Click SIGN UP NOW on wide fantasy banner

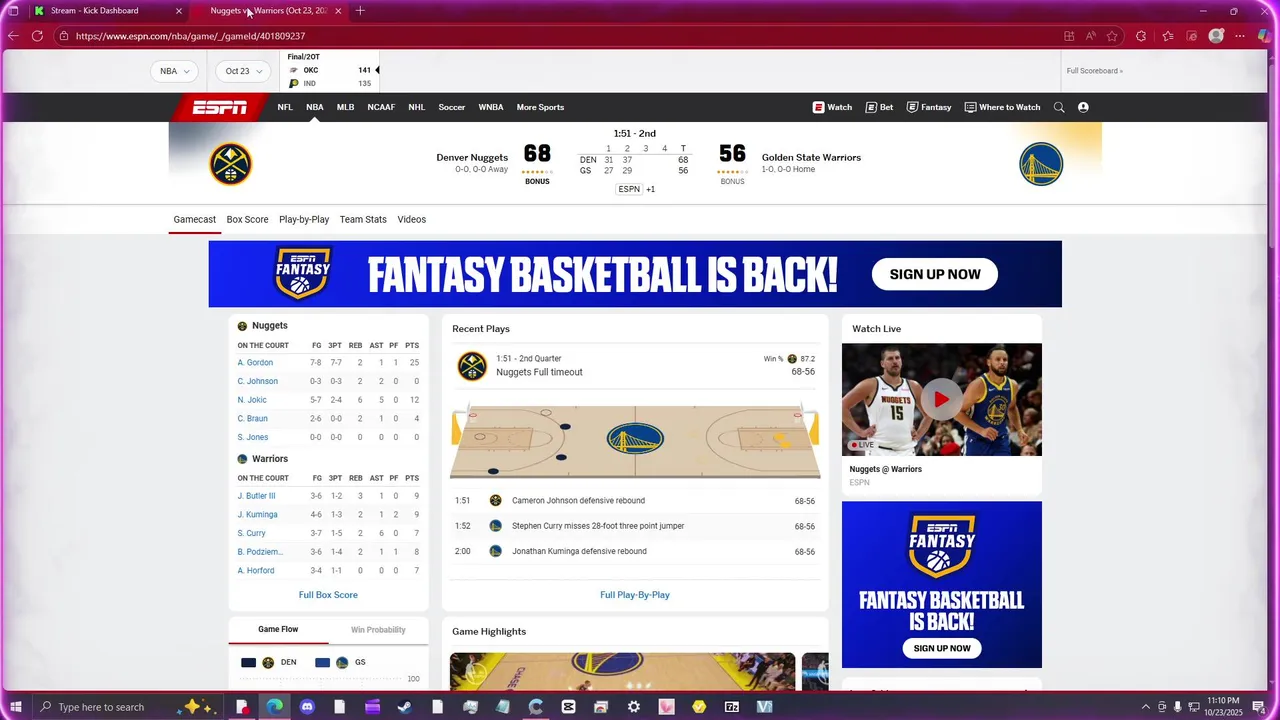point(935,274)
